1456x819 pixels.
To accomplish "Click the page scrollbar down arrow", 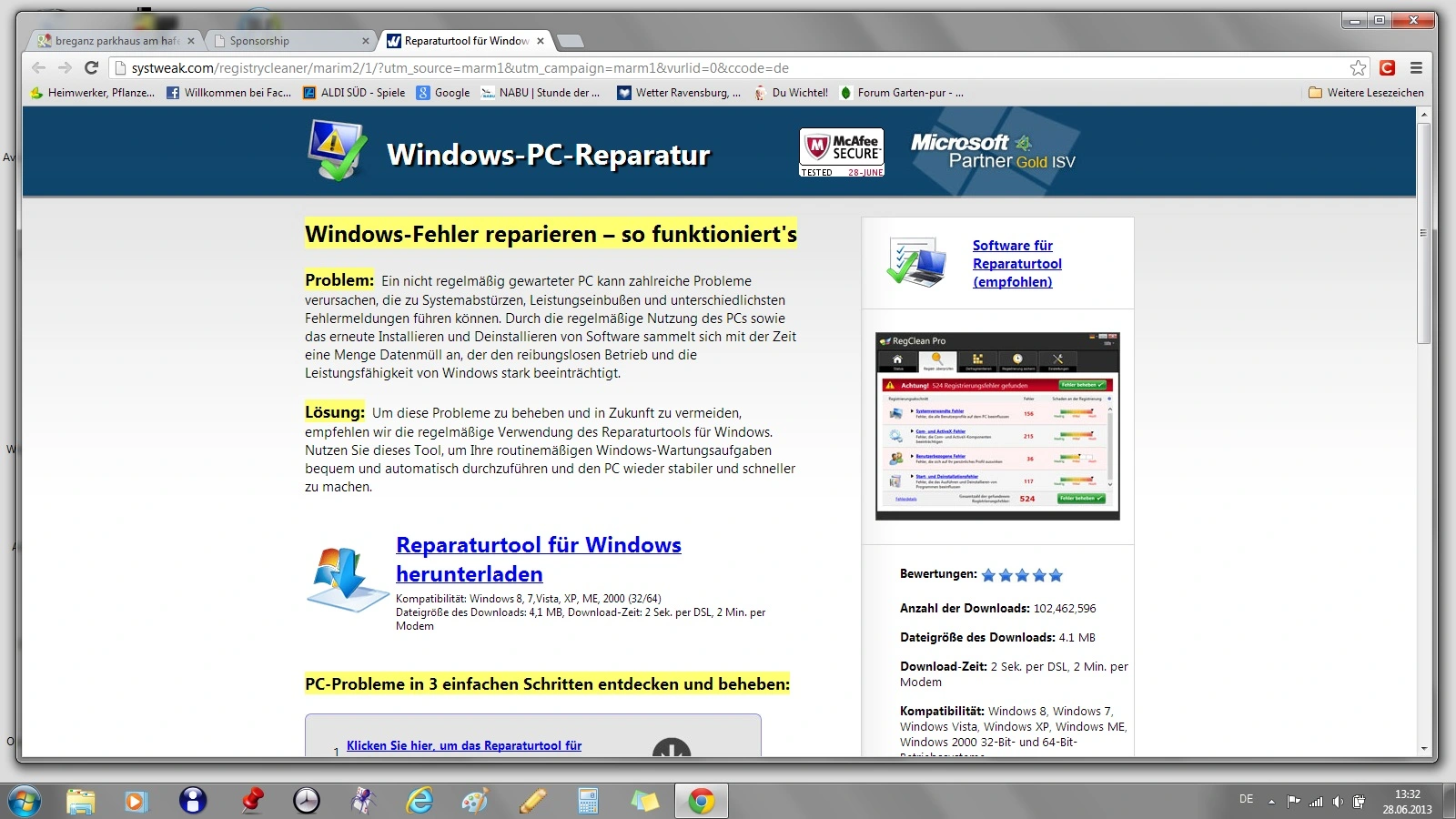I will (x=1424, y=749).
